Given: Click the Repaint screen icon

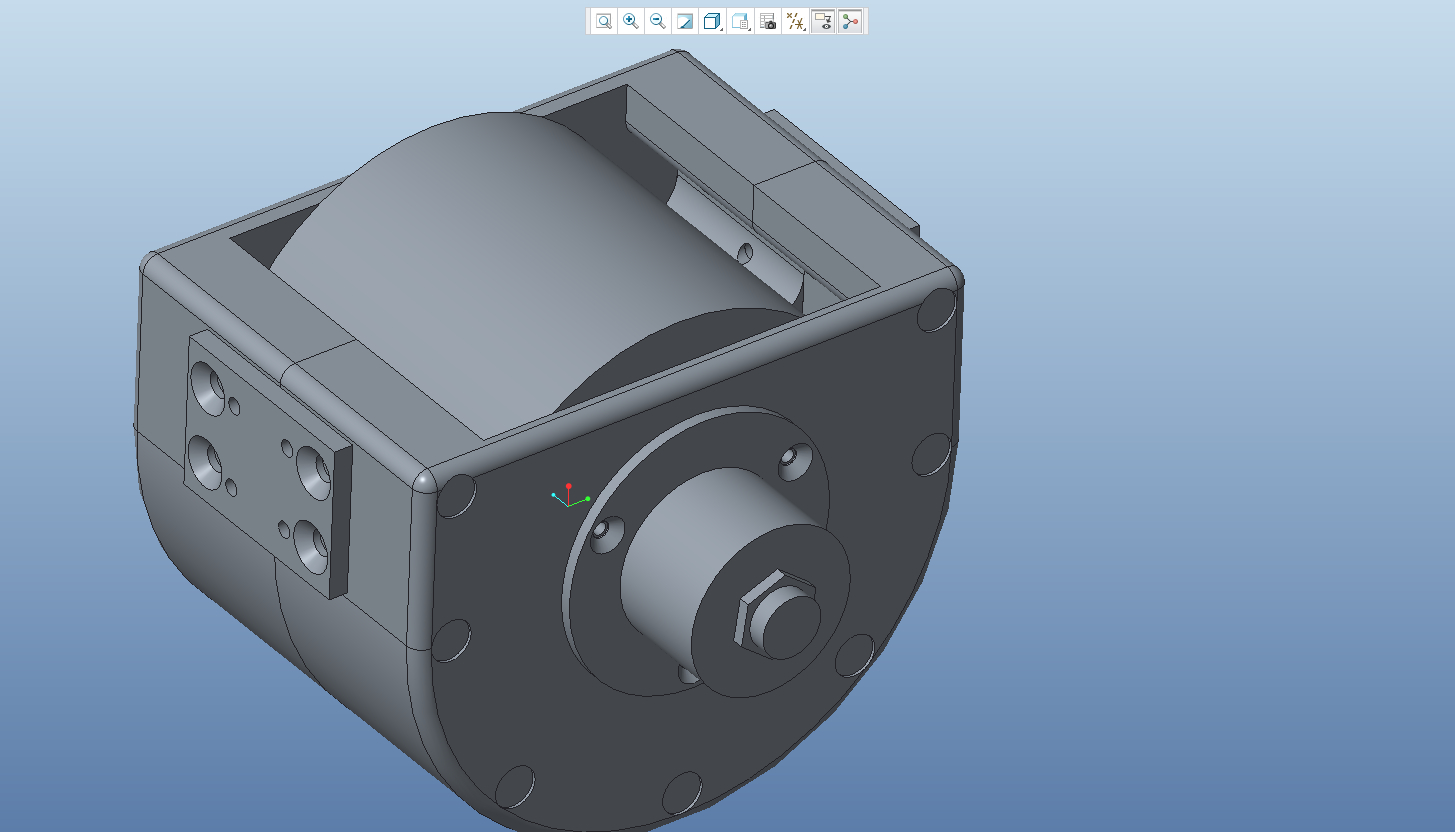Looking at the screenshot, I should 685,21.
